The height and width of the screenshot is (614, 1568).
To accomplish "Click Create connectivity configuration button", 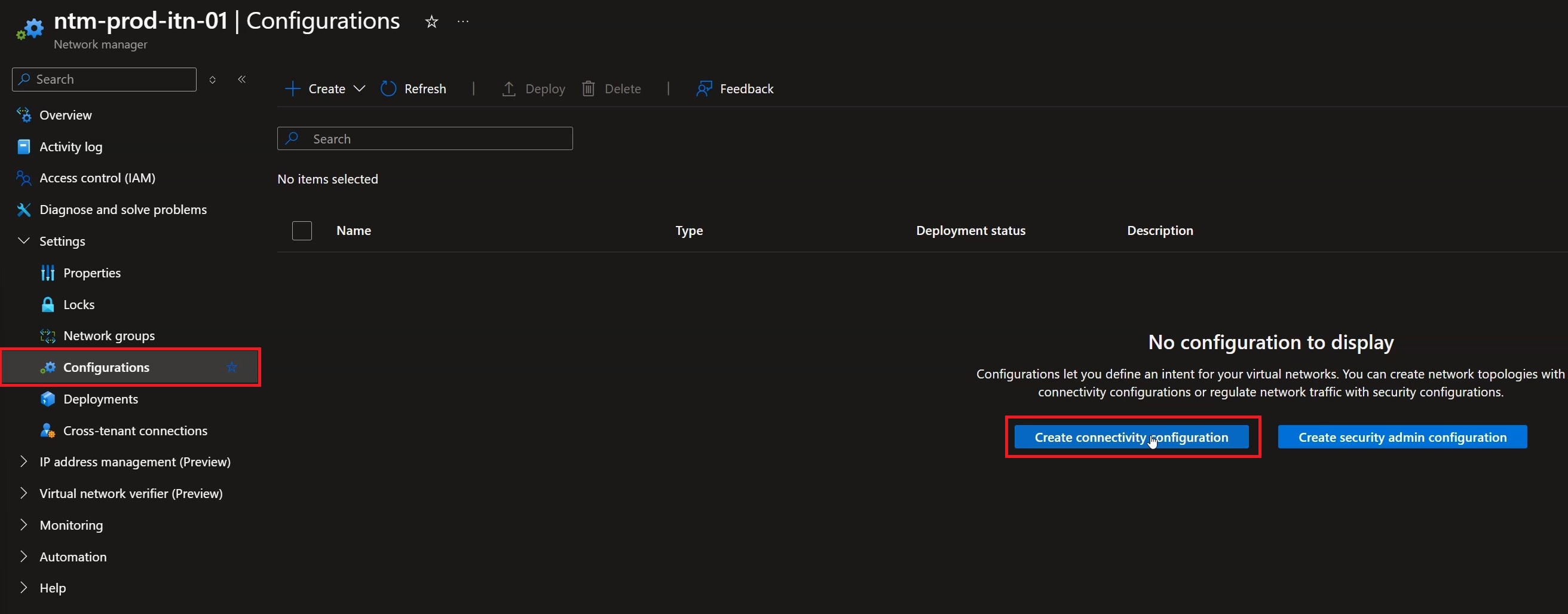I will coord(1131,437).
